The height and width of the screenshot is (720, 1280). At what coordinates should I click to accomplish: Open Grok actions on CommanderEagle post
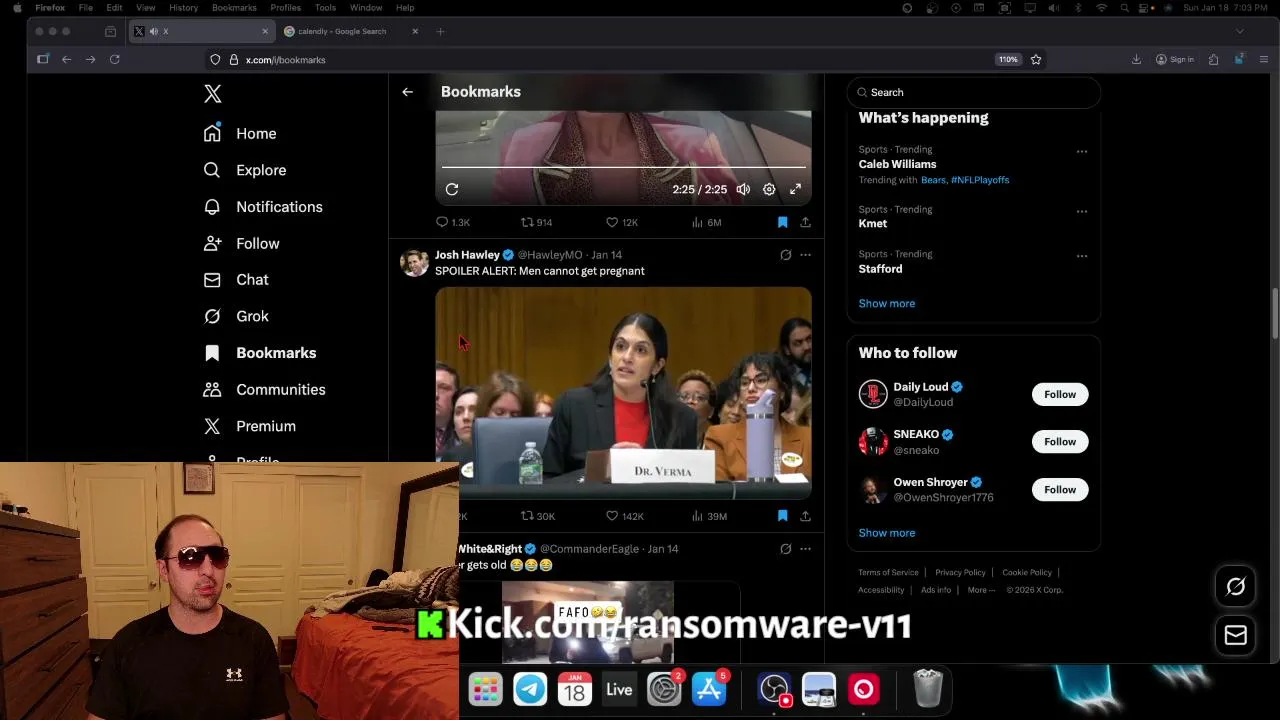786,549
